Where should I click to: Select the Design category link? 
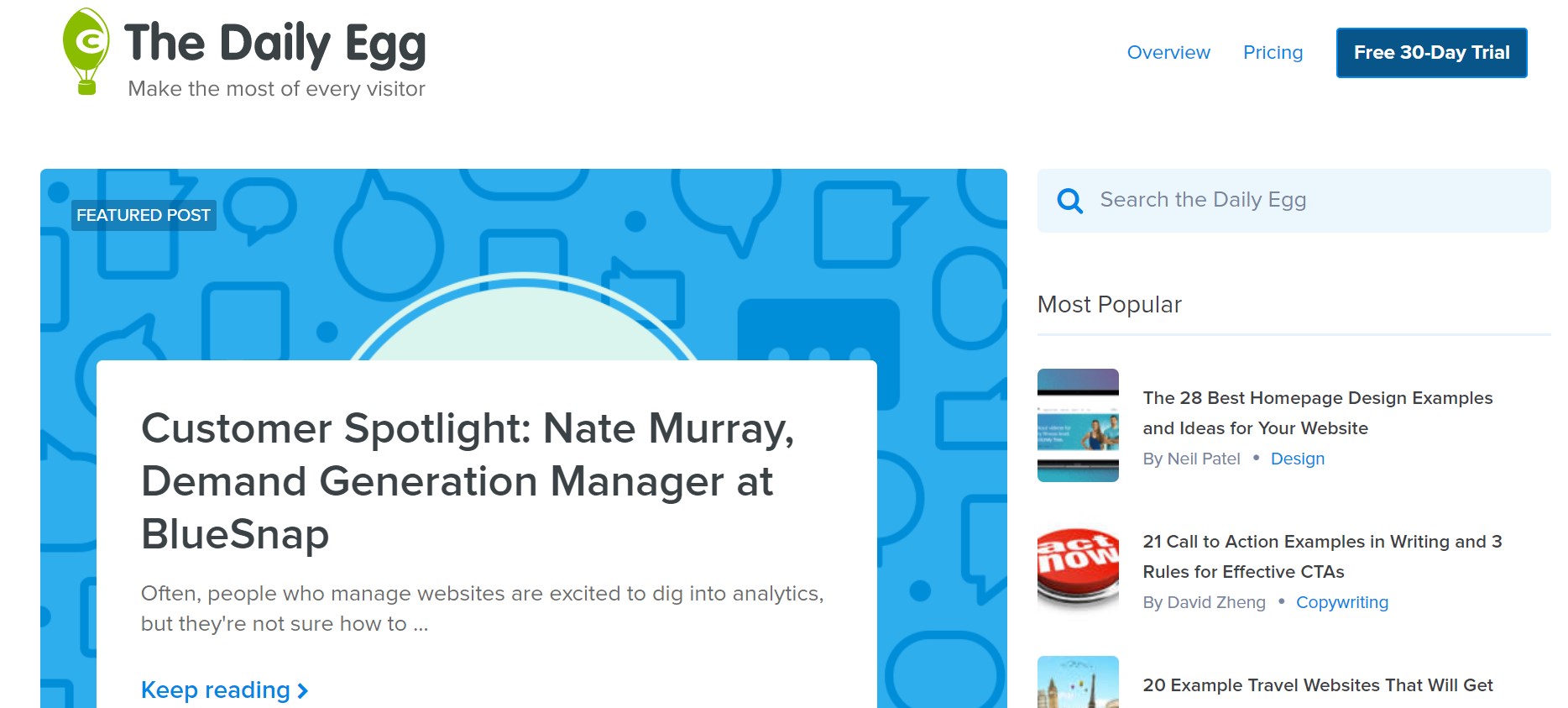point(1297,459)
